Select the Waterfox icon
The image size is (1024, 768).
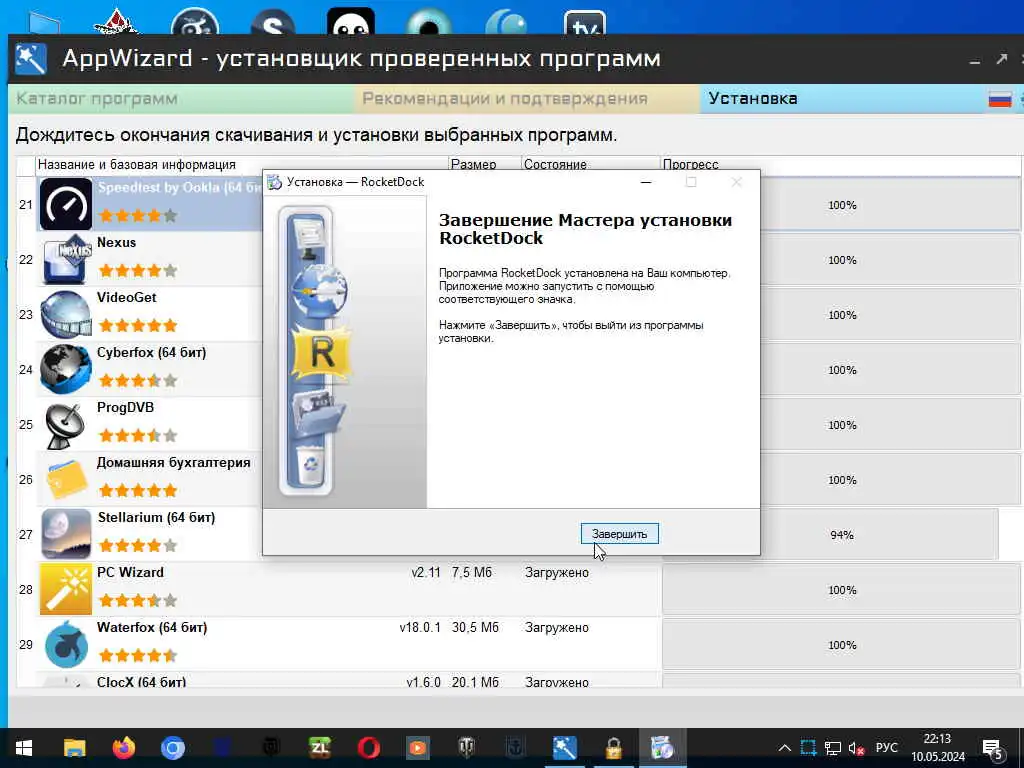[66, 645]
